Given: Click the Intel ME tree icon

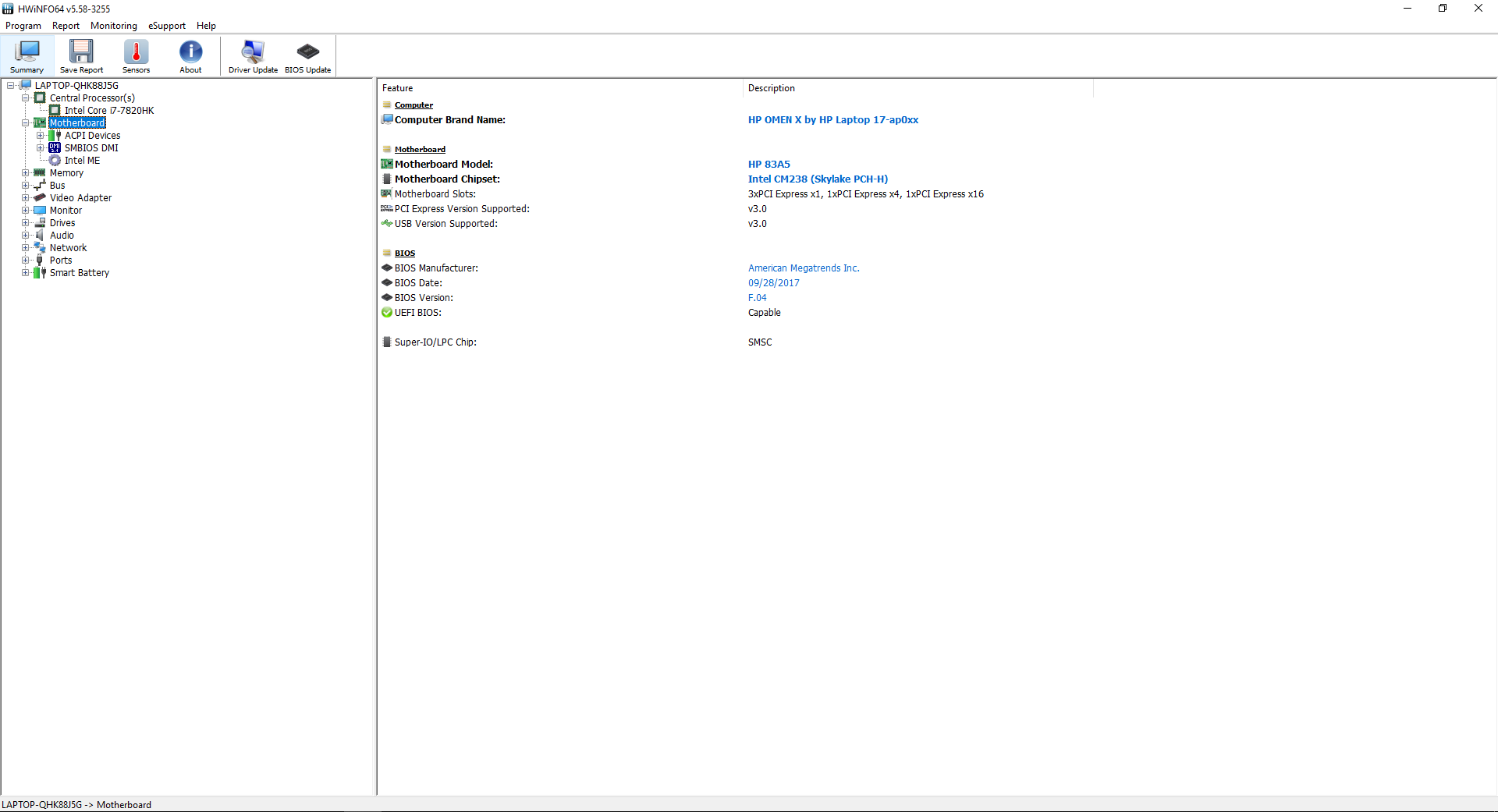Looking at the screenshot, I should click(x=55, y=161).
